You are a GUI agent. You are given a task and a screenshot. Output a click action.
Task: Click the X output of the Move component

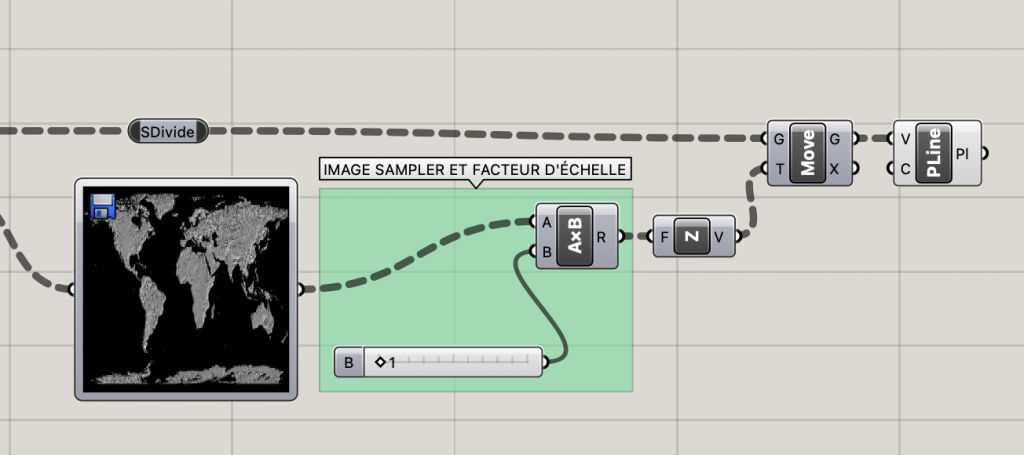(834, 168)
